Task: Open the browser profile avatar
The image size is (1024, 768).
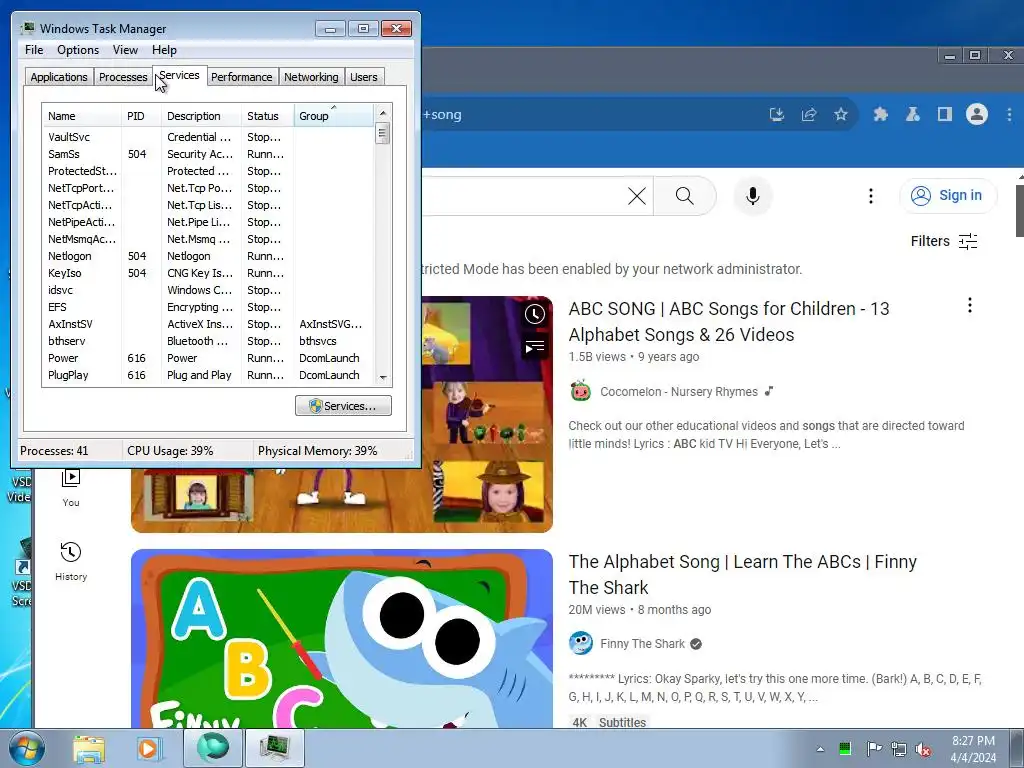Action: click(977, 114)
